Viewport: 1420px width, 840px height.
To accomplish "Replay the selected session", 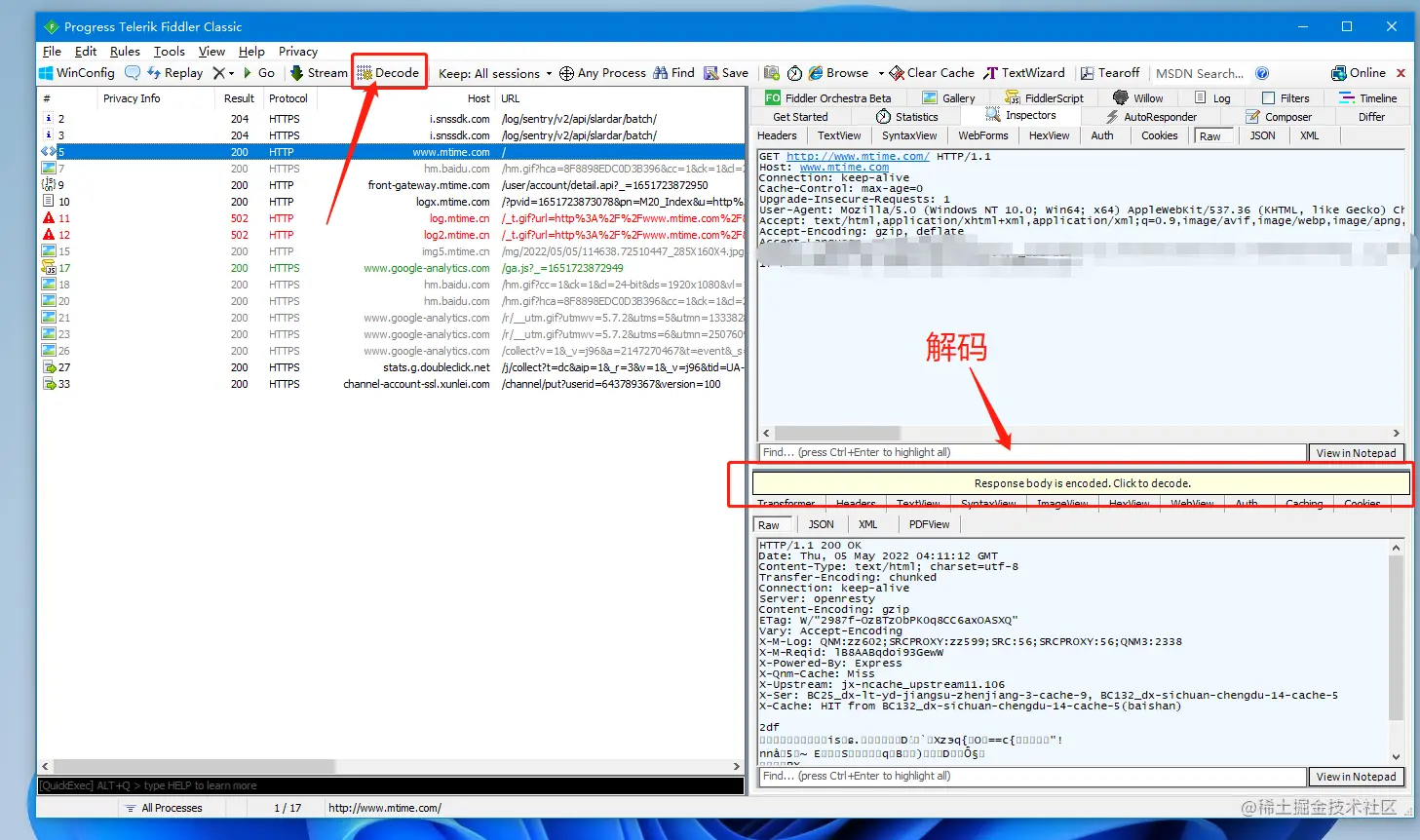I will [175, 73].
